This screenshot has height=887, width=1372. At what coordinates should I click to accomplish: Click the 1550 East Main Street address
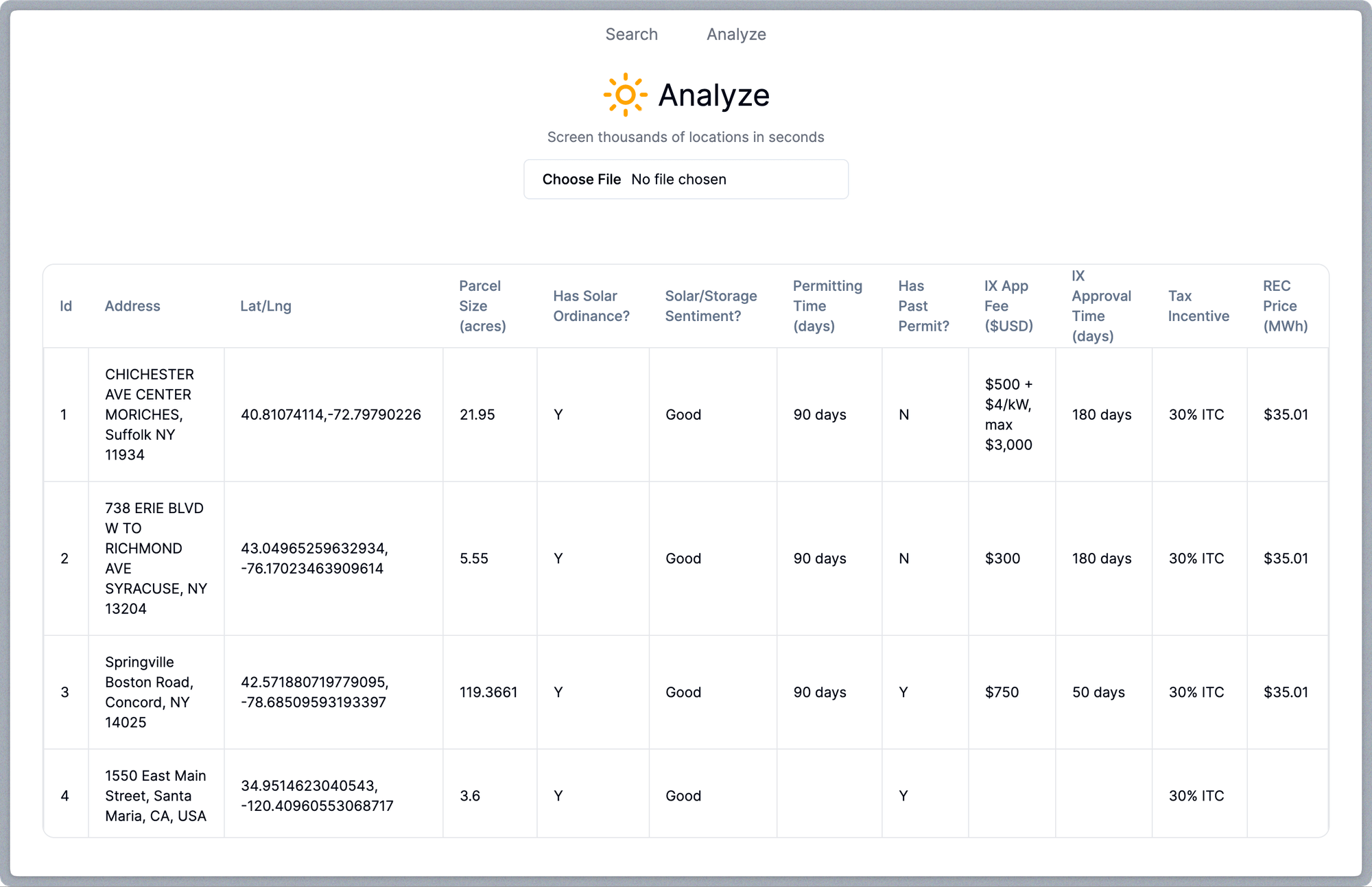(x=155, y=796)
